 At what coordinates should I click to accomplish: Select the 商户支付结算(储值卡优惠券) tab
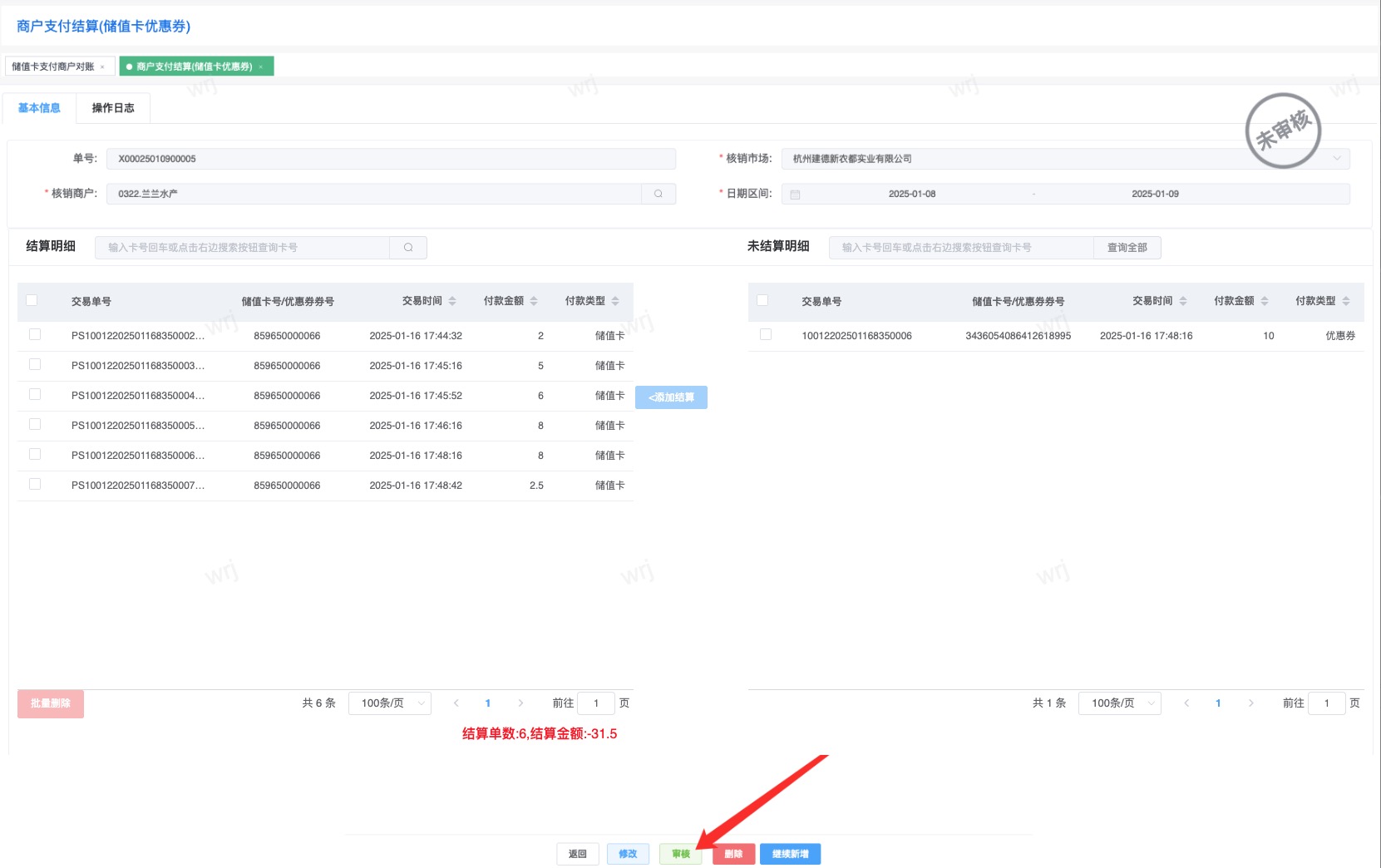(195, 67)
